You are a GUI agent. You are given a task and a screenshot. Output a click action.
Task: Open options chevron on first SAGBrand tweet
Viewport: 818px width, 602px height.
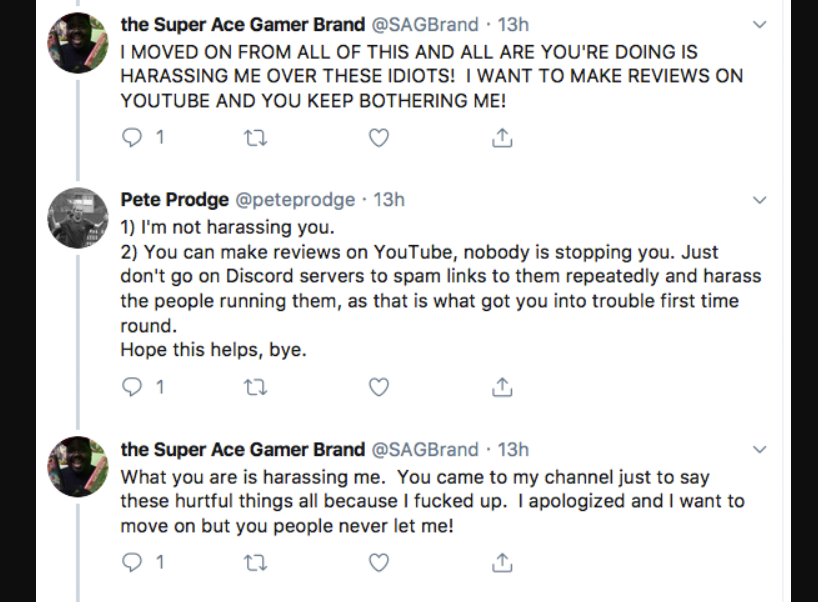click(x=760, y=25)
